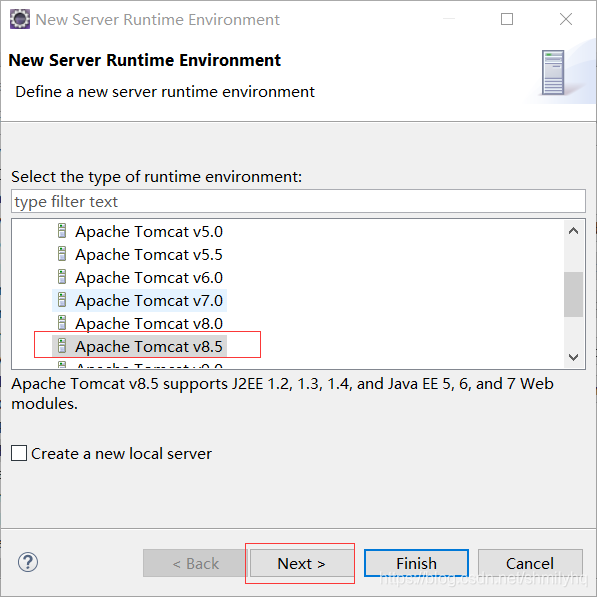This screenshot has width=597, height=597.
Task: Click the server icon beside Tomcat v5.5
Action: [x=62, y=254]
